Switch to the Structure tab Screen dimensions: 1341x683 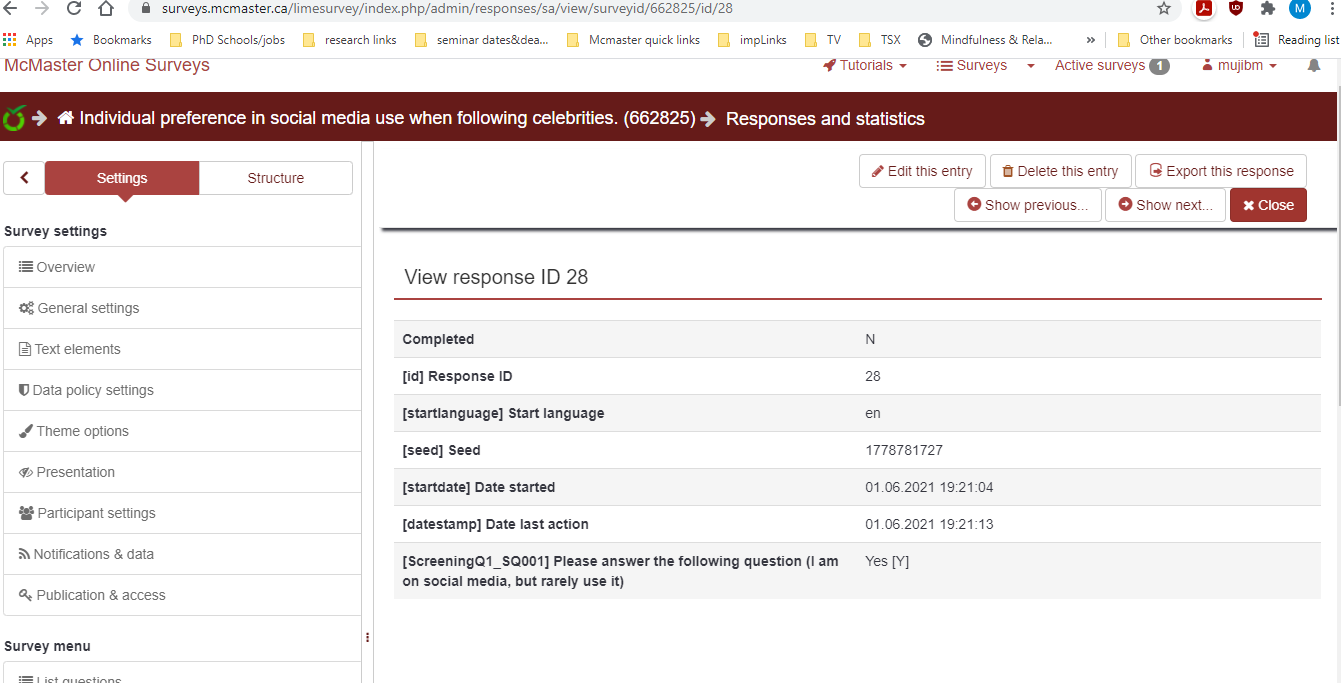275,178
